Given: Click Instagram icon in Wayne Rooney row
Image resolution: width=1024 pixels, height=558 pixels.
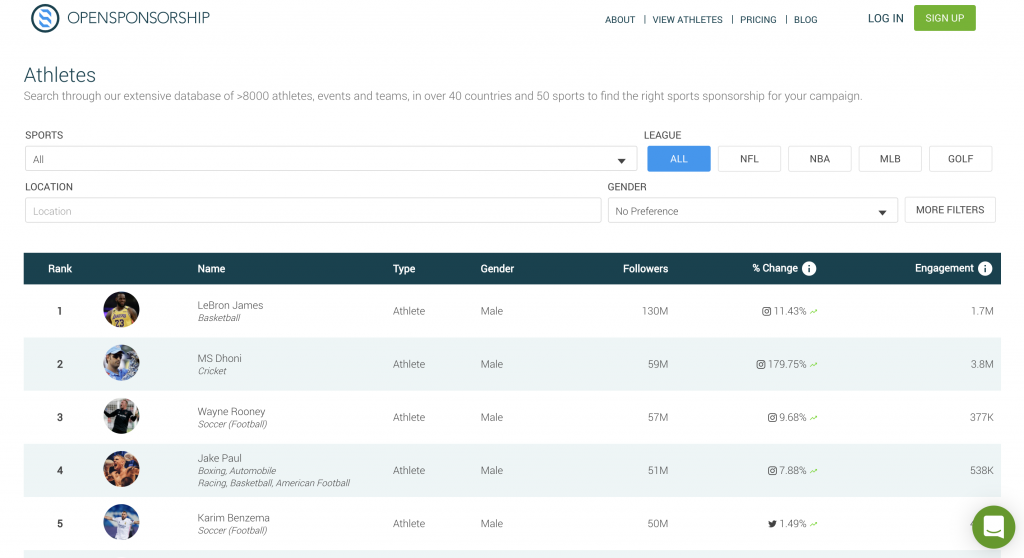Looking at the screenshot, I should [x=772, y=418].
